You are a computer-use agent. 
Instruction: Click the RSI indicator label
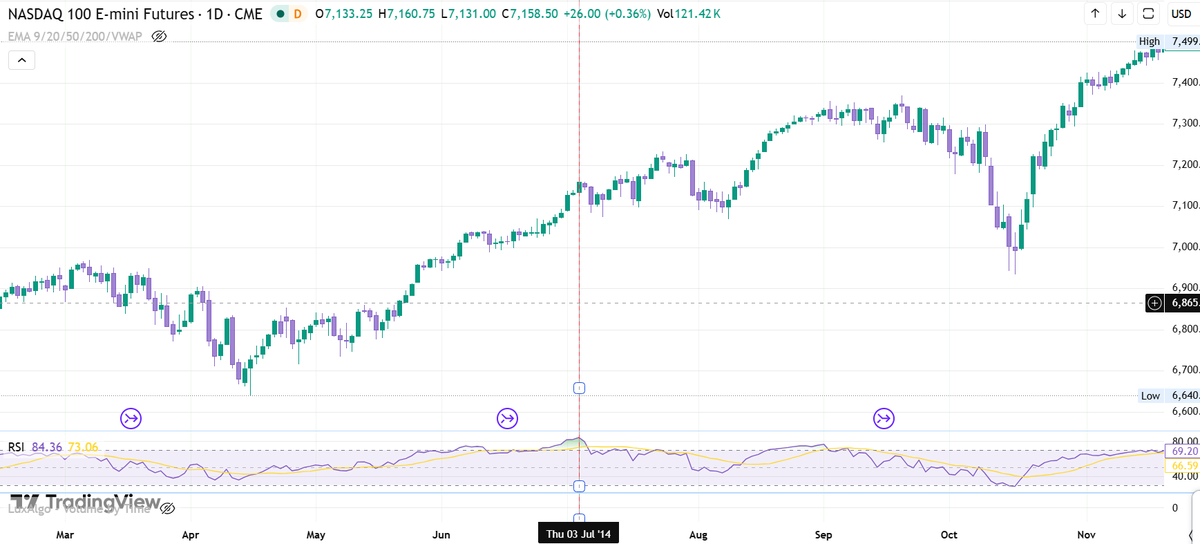(16, 447)
